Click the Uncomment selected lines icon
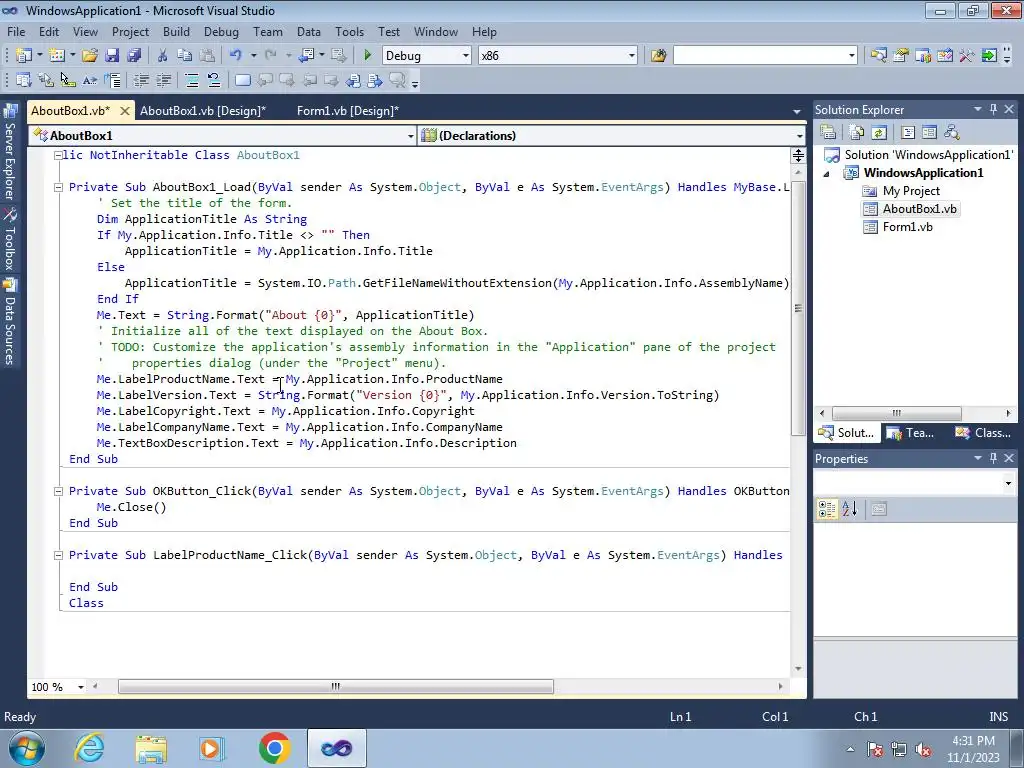Screen dimensions: 1024x768 [x=214, y=80]
